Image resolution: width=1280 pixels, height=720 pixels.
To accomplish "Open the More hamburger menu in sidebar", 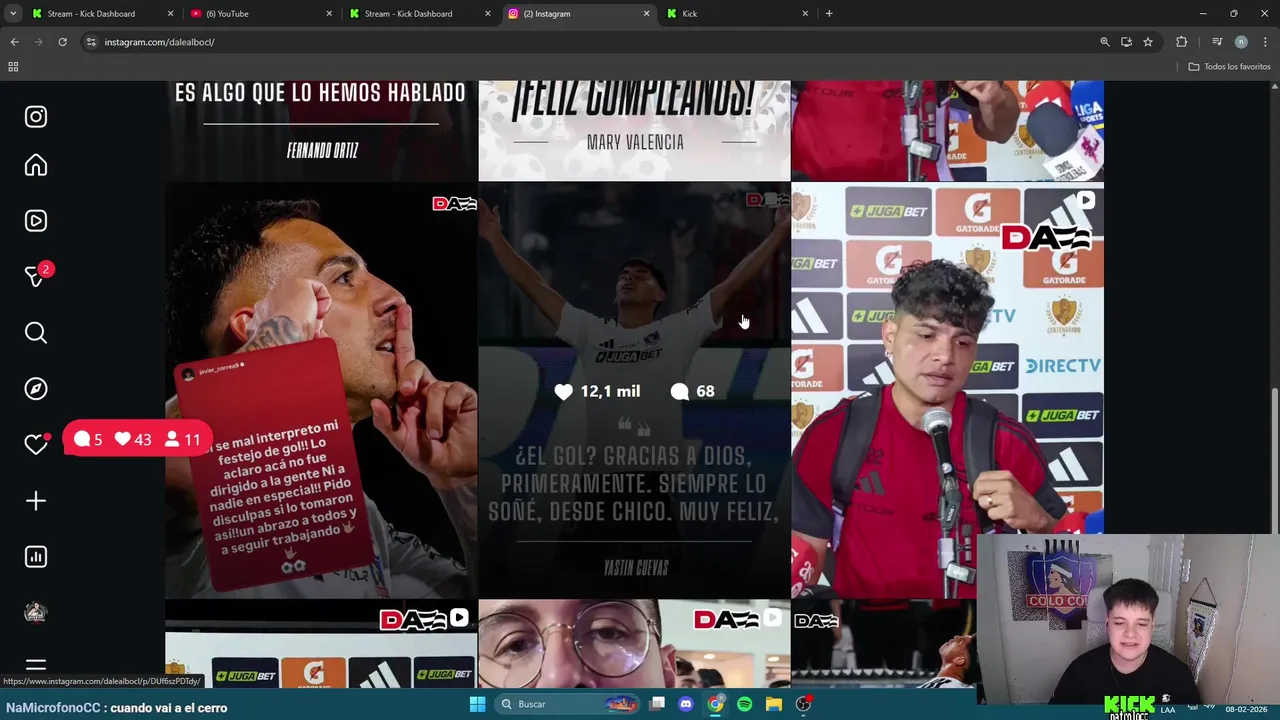I will pyautogui.click(x=36, y=666).
